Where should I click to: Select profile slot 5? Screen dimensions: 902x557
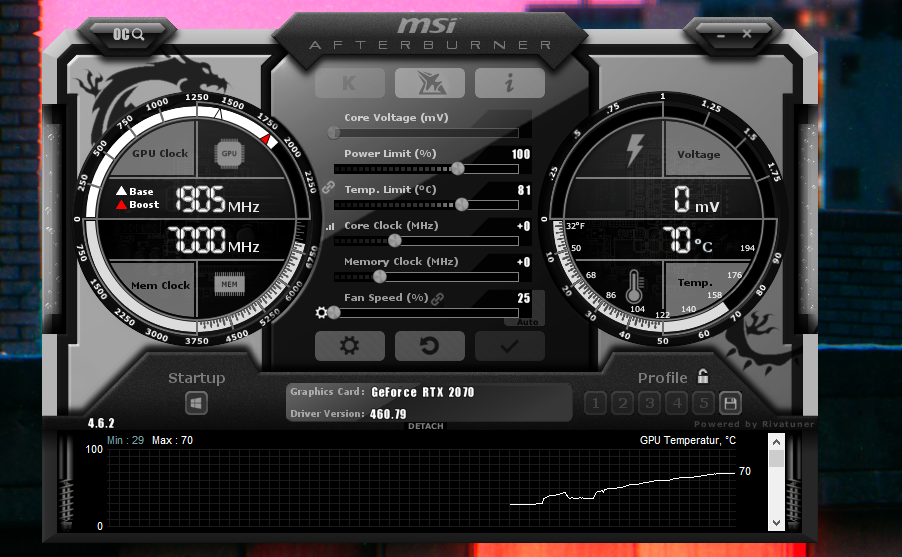[x=704, y=403]
